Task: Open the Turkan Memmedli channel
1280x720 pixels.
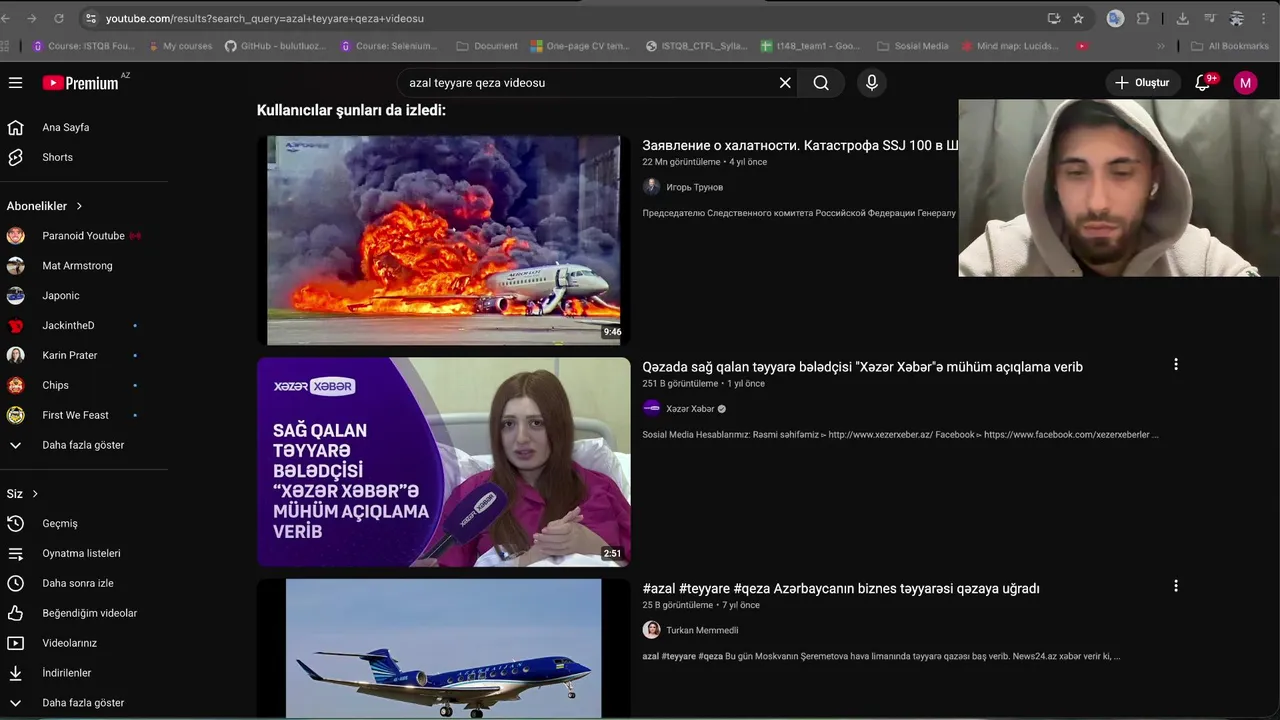Action: pyautogui.click(x=702, y=630)
